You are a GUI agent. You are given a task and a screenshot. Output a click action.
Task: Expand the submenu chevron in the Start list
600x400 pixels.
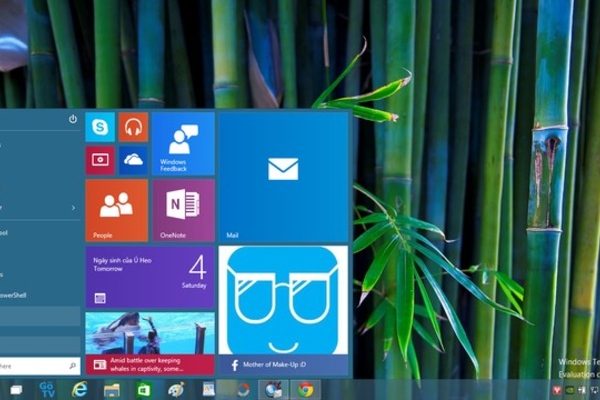pos(73,208)
